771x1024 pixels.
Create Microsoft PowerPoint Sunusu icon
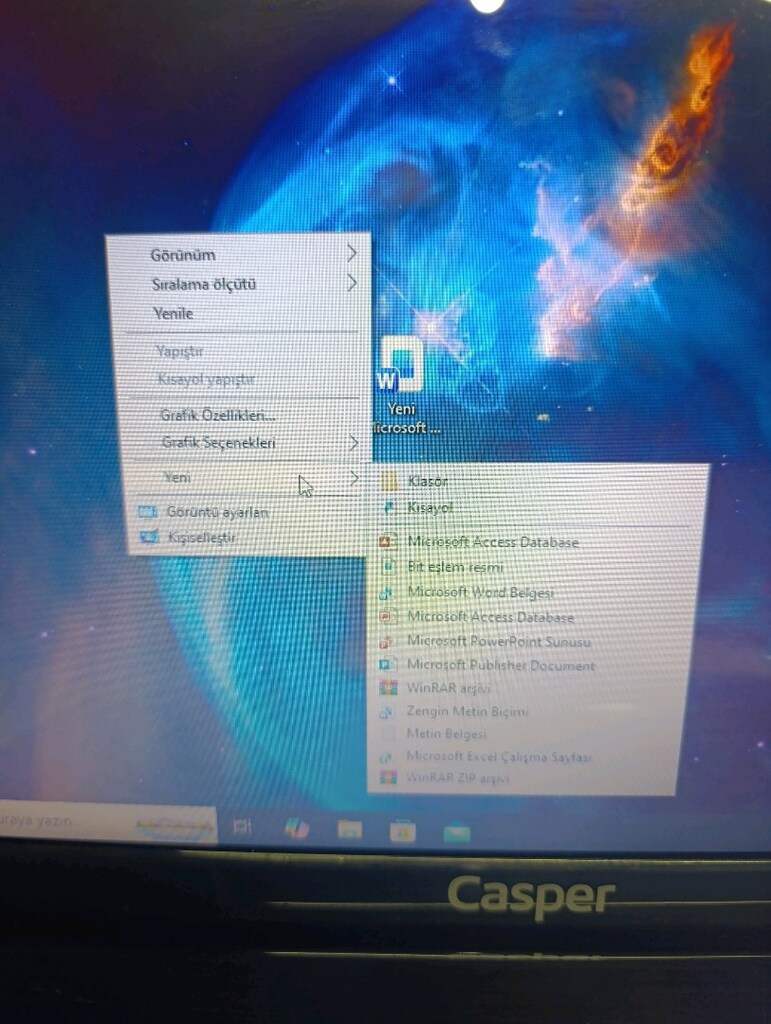(386, 641)
